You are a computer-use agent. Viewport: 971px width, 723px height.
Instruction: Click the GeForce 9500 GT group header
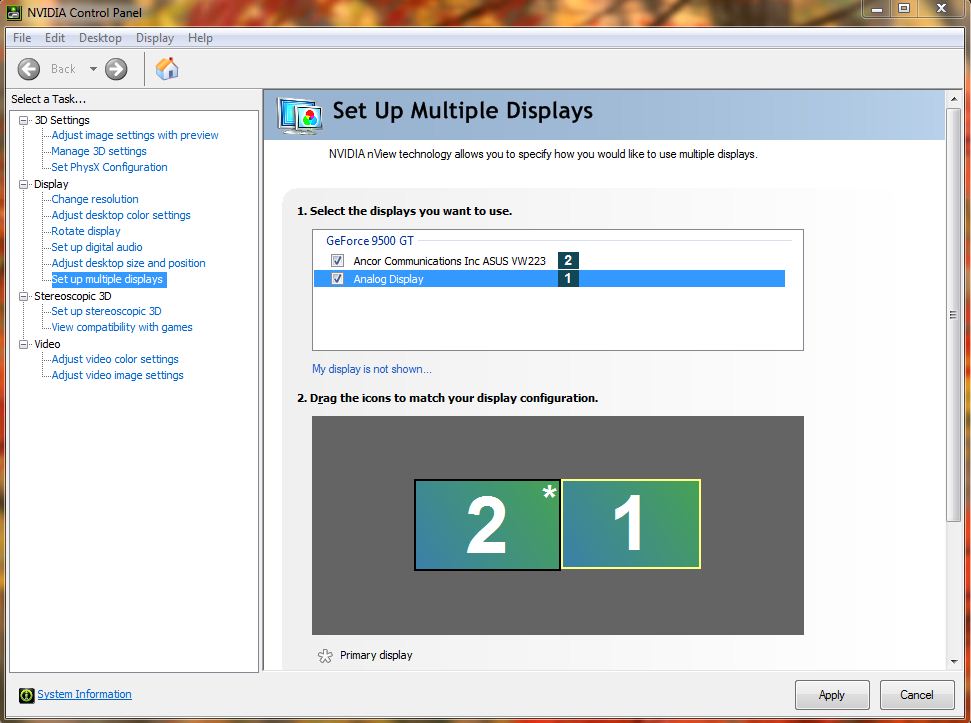[x=370, y=241]
